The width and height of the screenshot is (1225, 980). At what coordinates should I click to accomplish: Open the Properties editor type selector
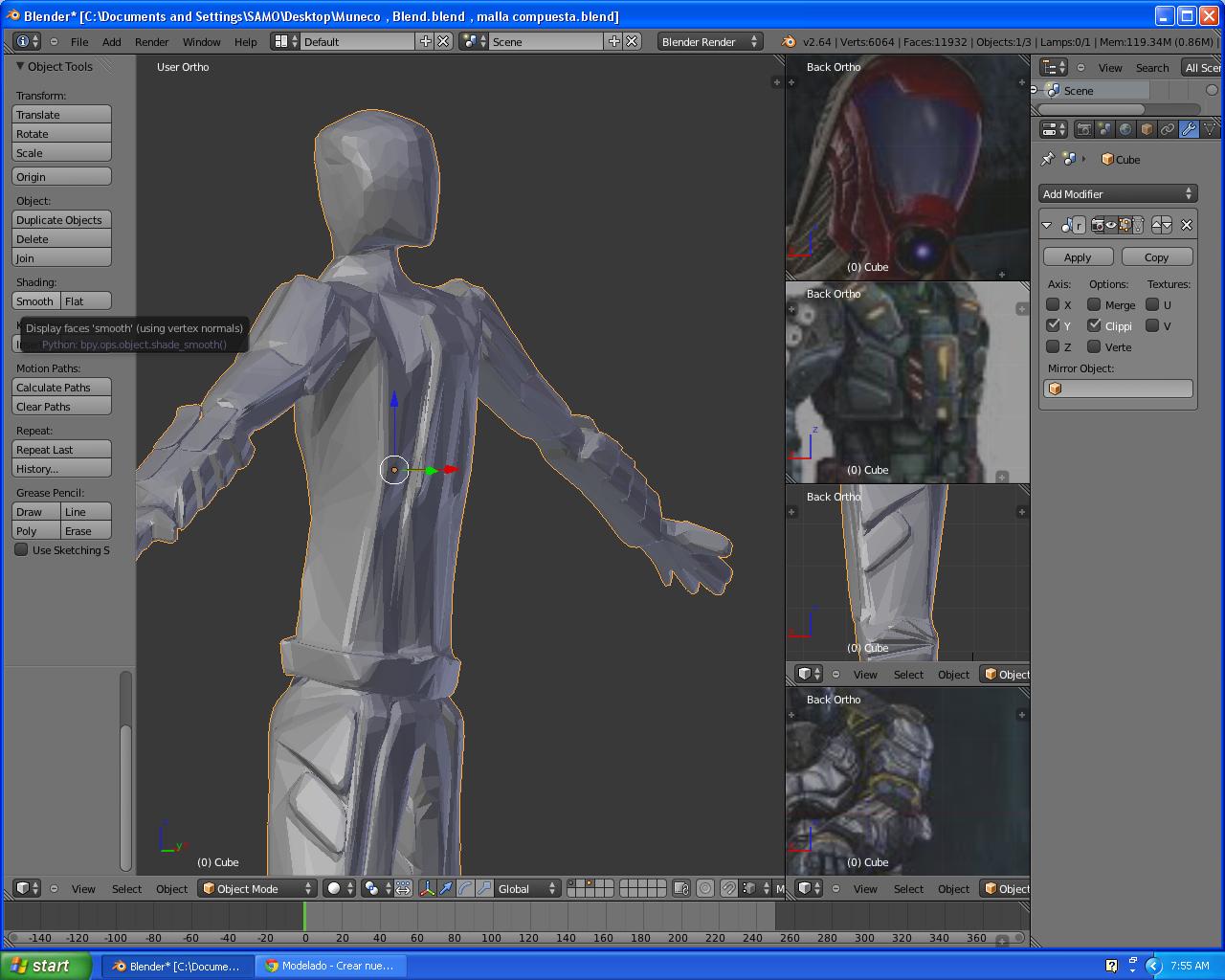click(1054, 129)
